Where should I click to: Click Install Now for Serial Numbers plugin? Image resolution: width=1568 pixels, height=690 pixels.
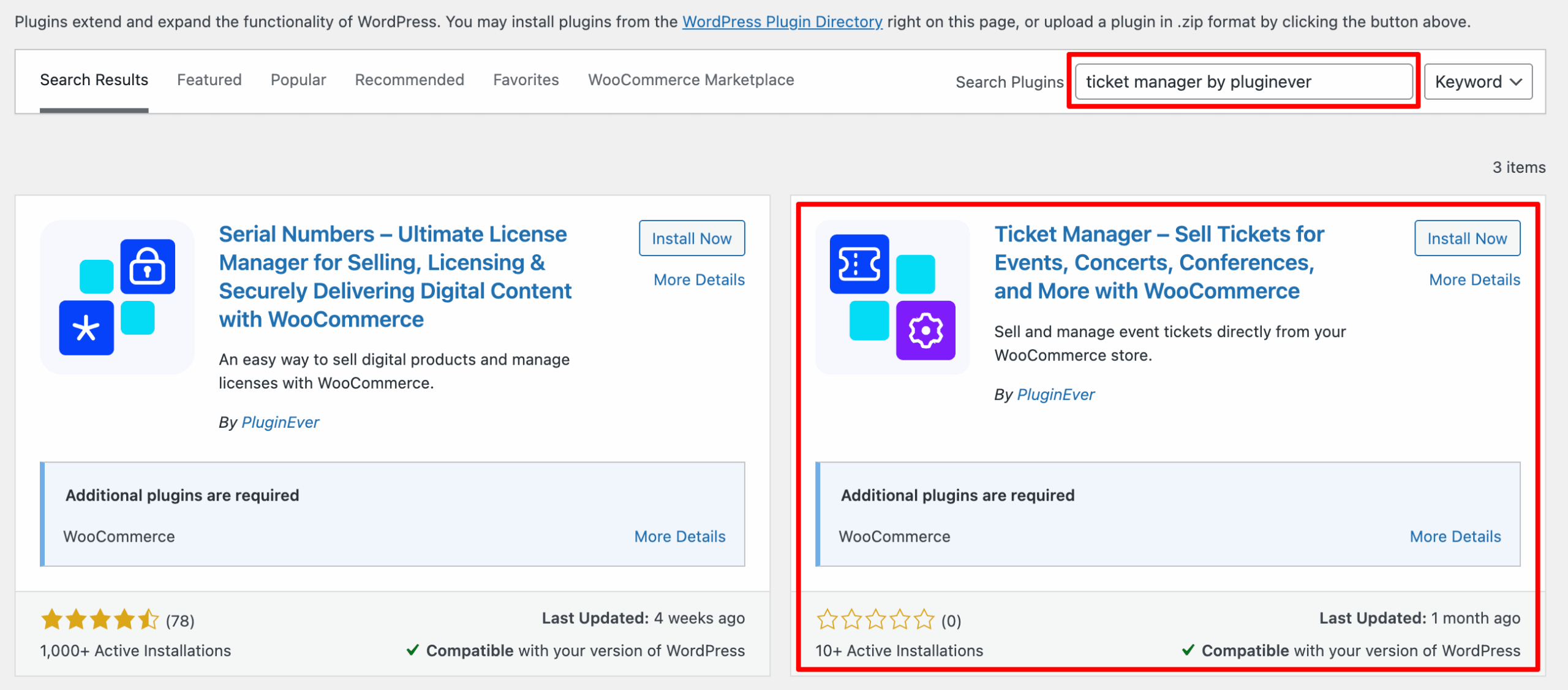pos(692,238)
